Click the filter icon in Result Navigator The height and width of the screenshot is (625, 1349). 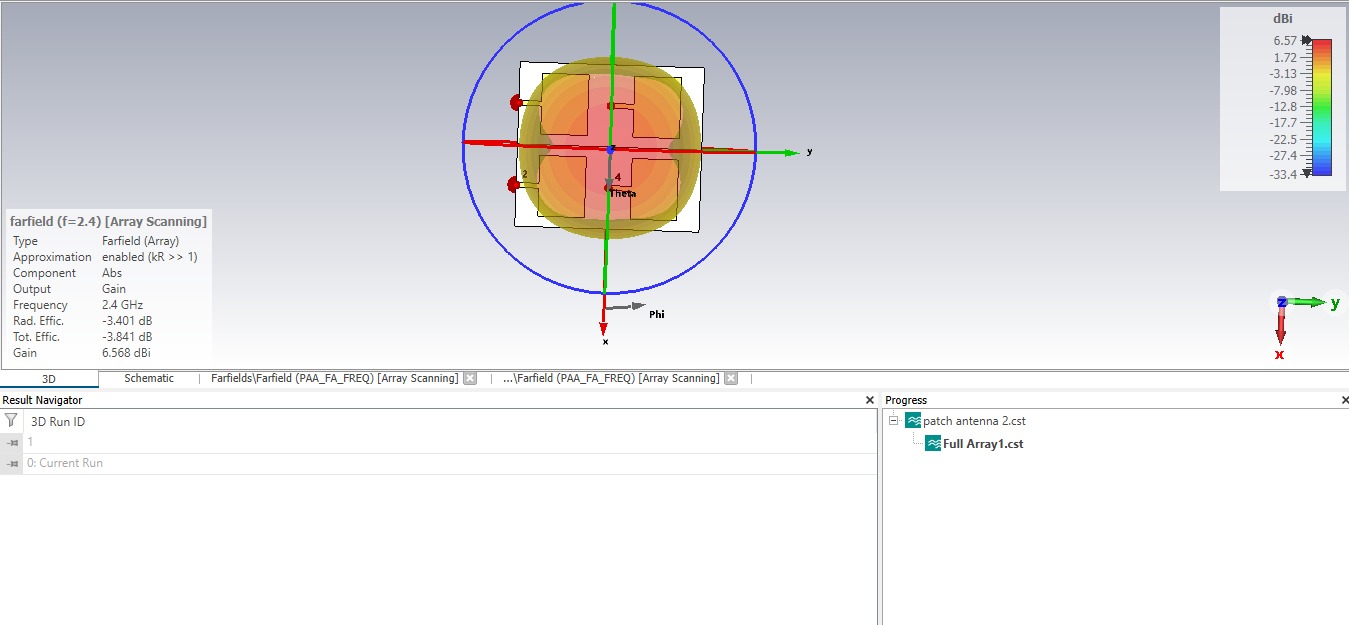[11, 421]
